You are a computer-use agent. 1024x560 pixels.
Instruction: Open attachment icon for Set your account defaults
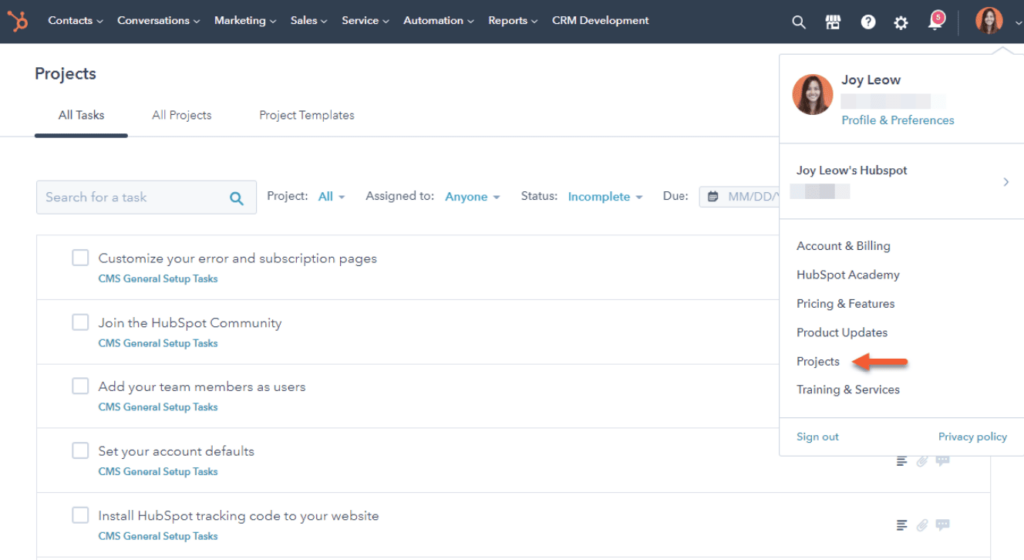pyautogui.click(x=921, y=461)
